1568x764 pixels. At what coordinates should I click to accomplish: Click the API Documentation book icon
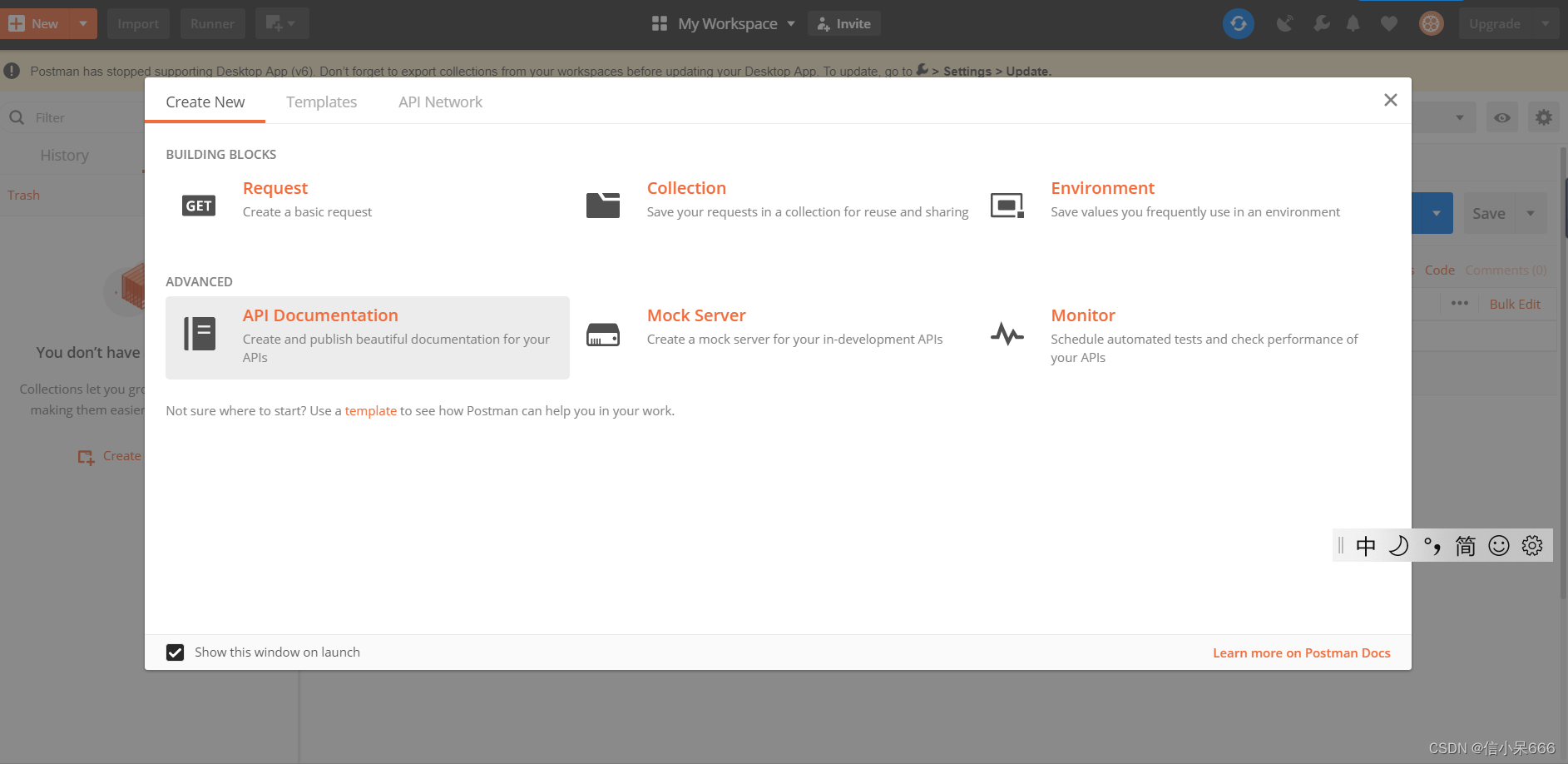tap(200, 334)
